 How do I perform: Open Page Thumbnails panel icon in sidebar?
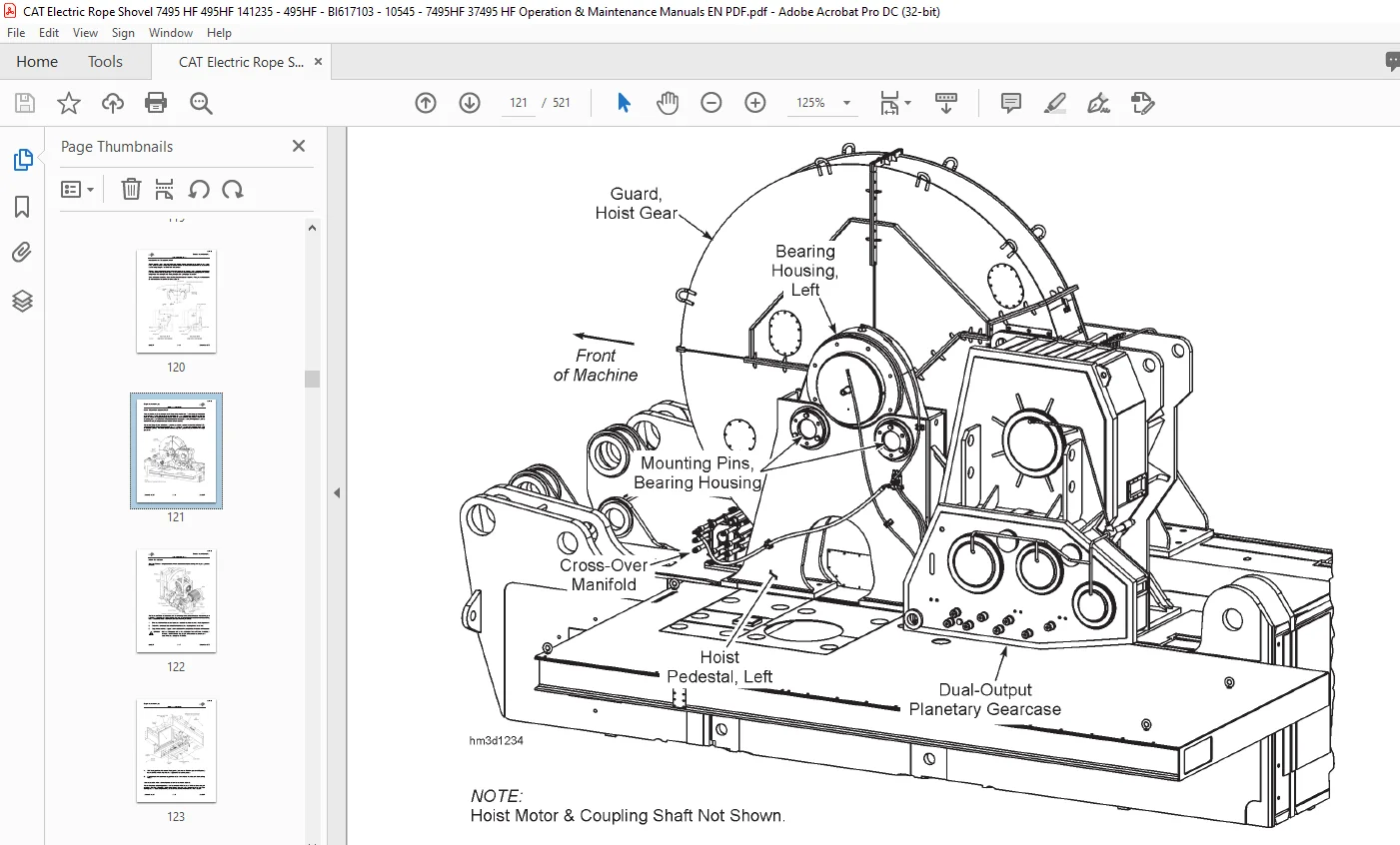(x=22, y=160)
